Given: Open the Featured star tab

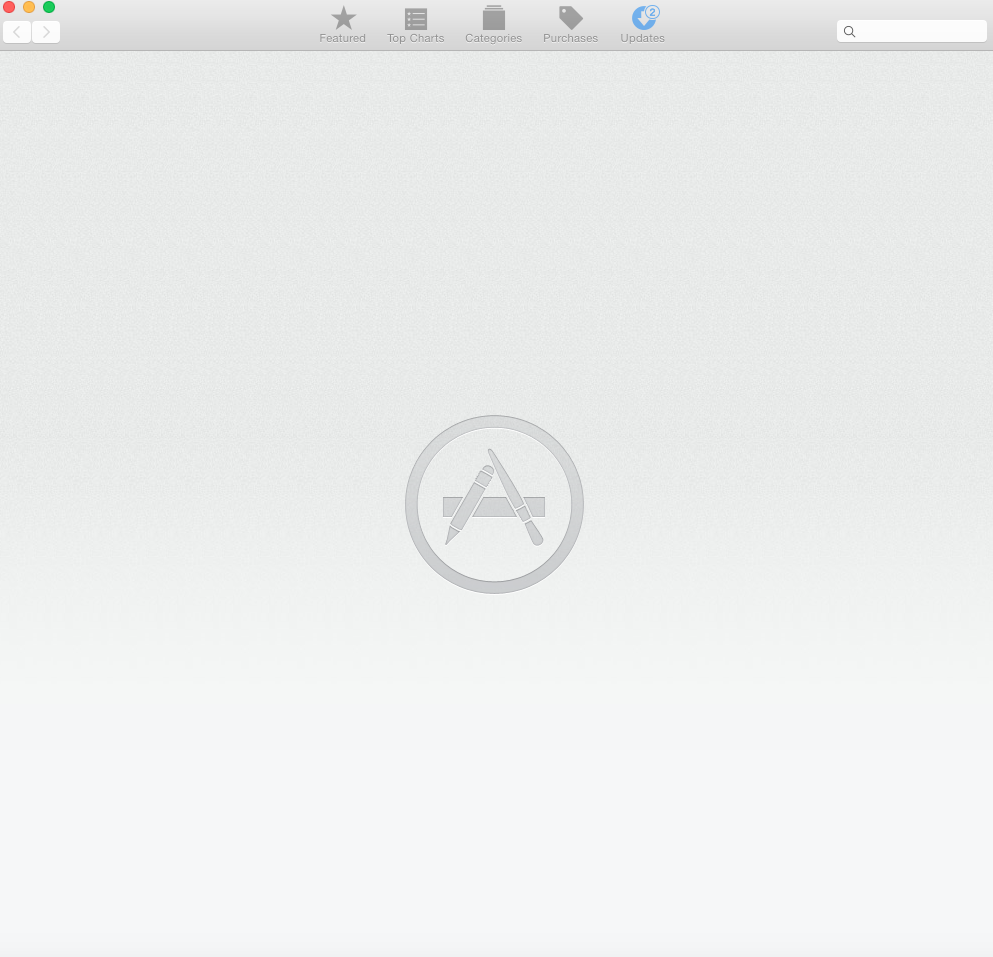Looking at the screenshot, I should pyautogui.click(x=343, y=25).
